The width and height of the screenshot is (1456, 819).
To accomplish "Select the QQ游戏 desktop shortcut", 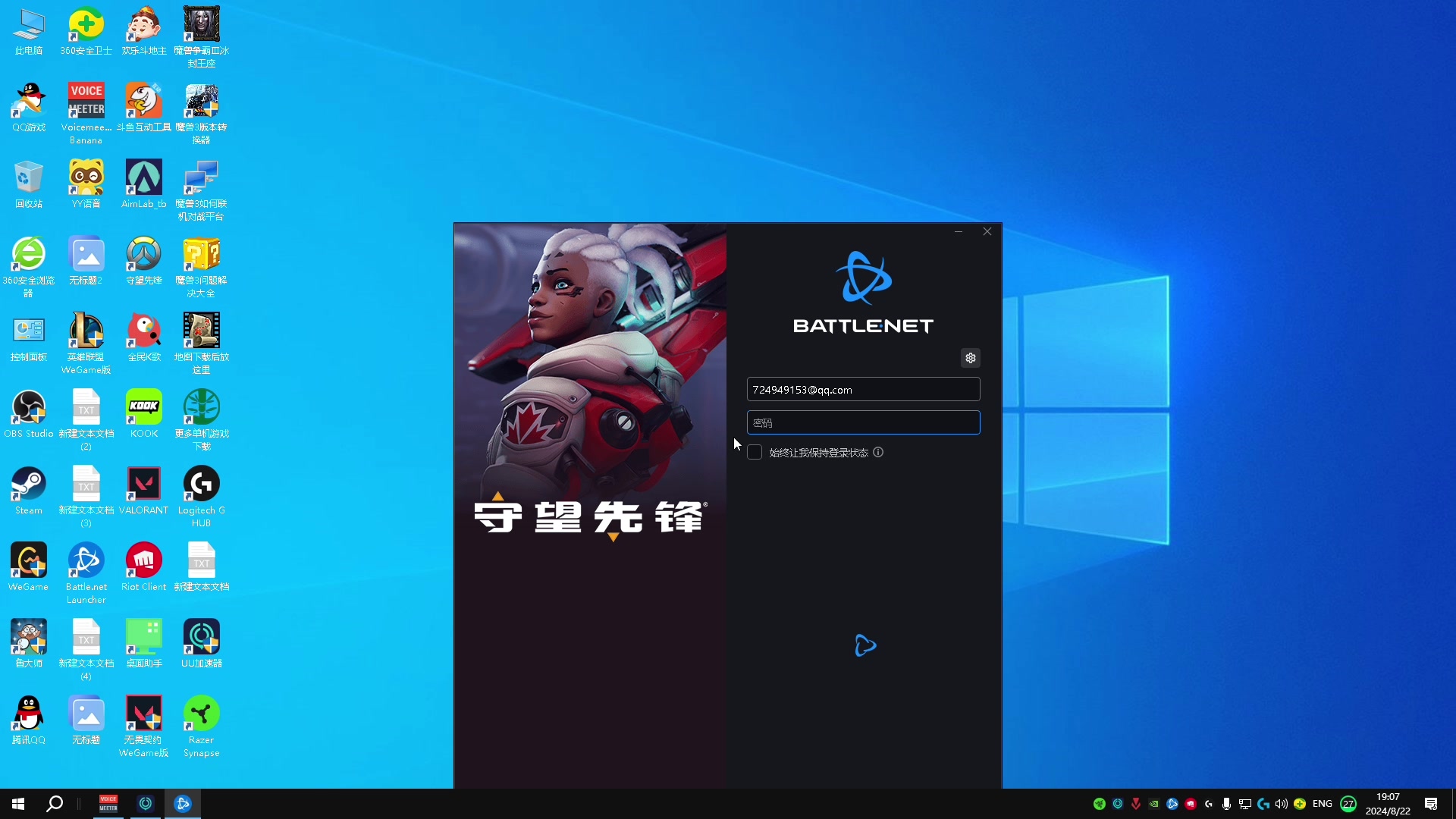I will pos(29,108).
